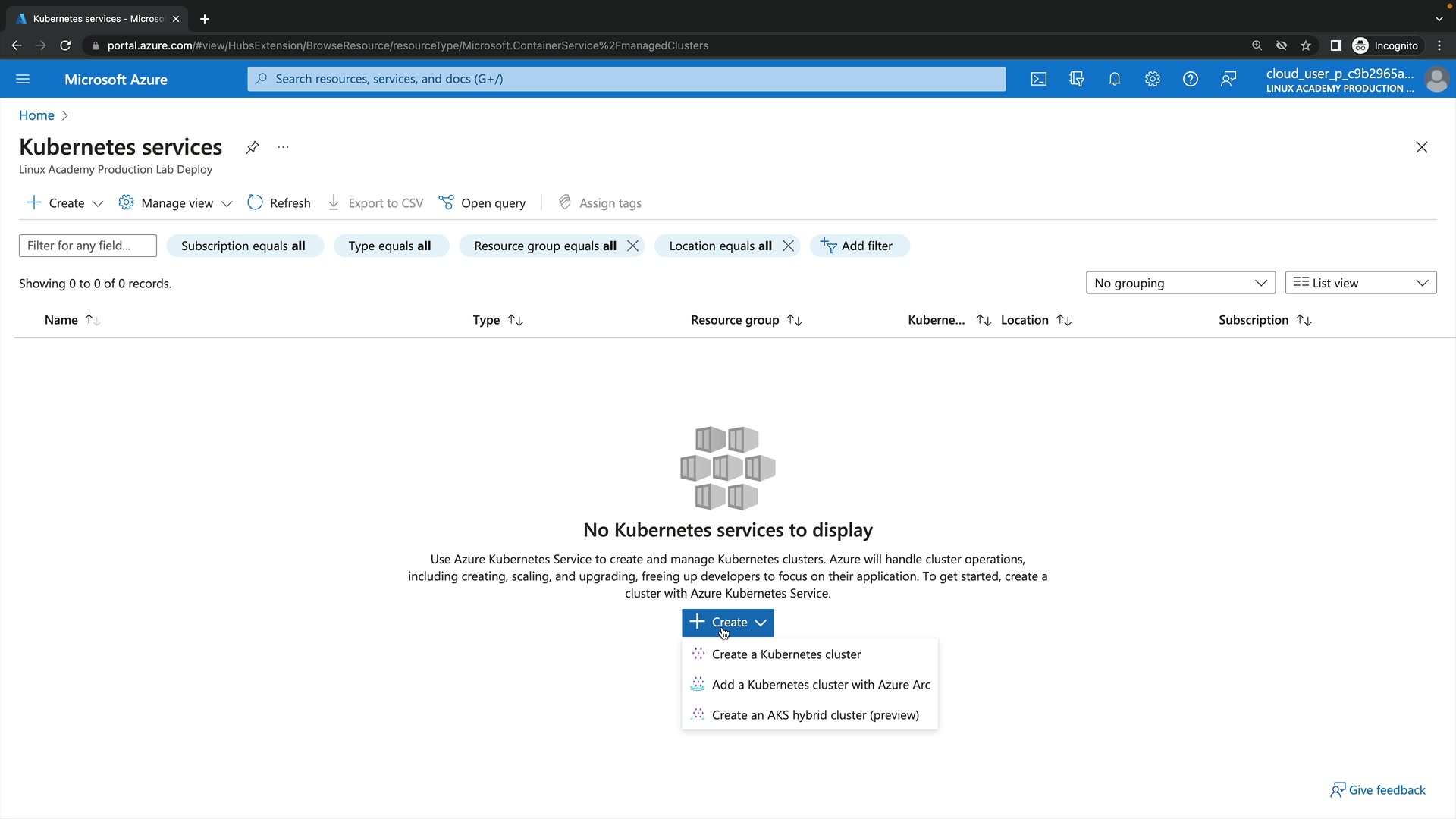Screen dimensions: 1456x819
Task: Click the Filter for any field box
Action: click(87, 246)
